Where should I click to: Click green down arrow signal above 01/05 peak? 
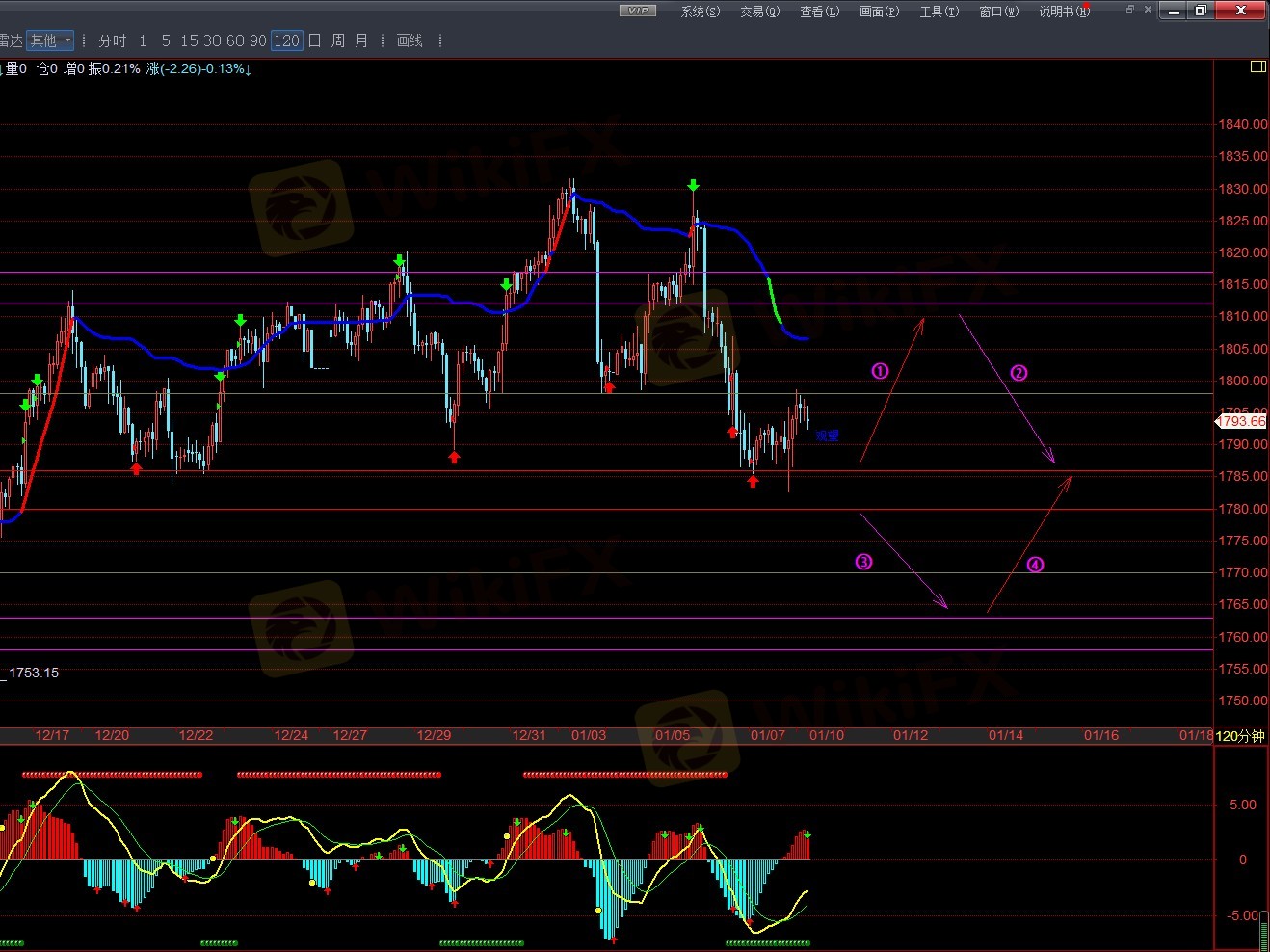(x=693, y=185)
